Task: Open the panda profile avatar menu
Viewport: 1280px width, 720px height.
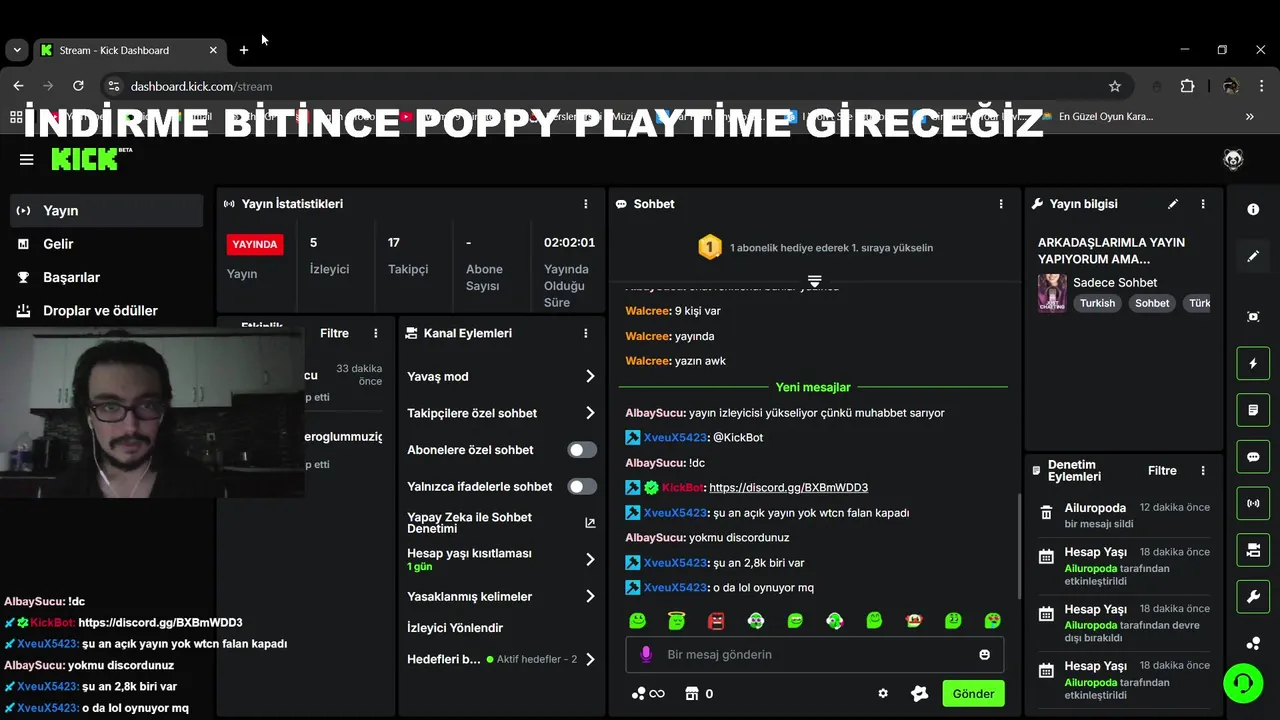Action: 1233,160
